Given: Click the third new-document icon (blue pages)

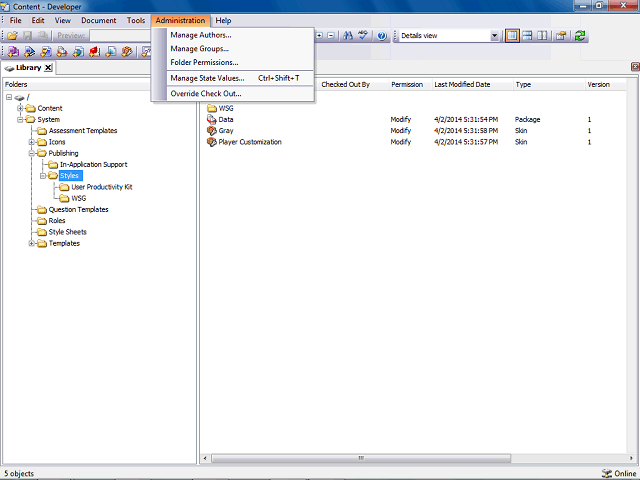Looking at the screenshot, I should pyautogui.click(x=46, y=52).
